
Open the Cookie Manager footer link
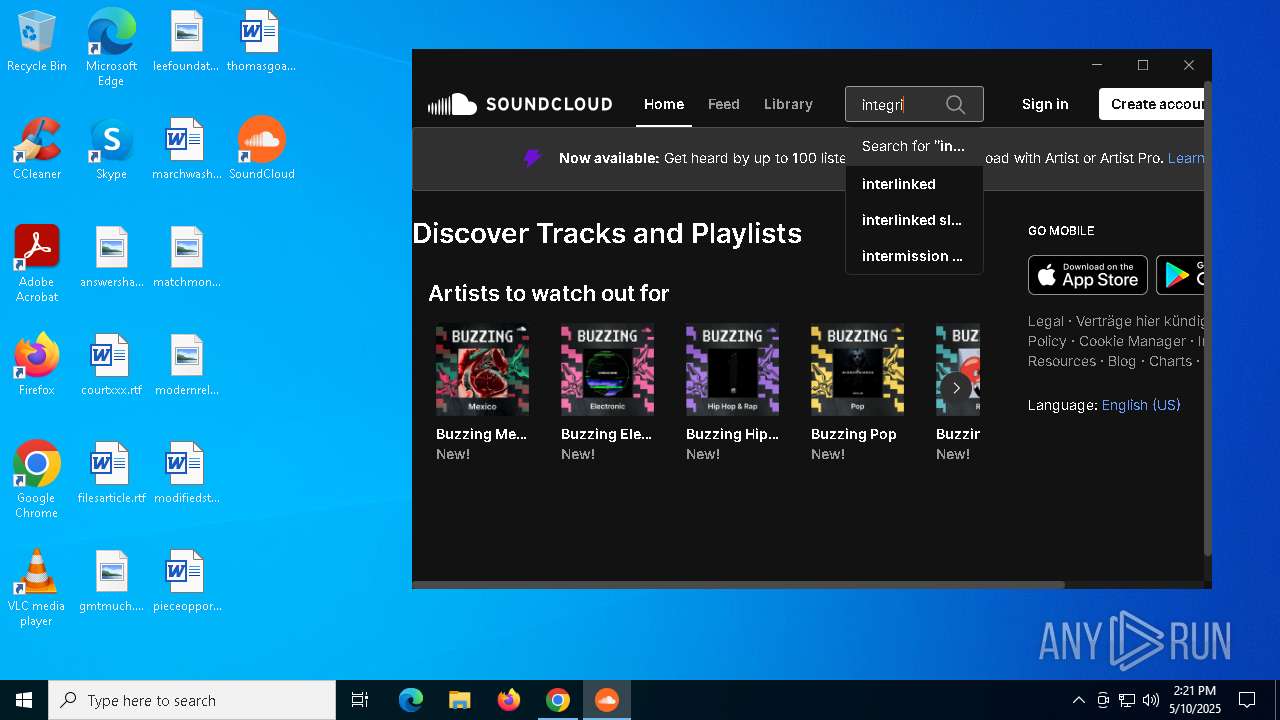coord(1132,341)
